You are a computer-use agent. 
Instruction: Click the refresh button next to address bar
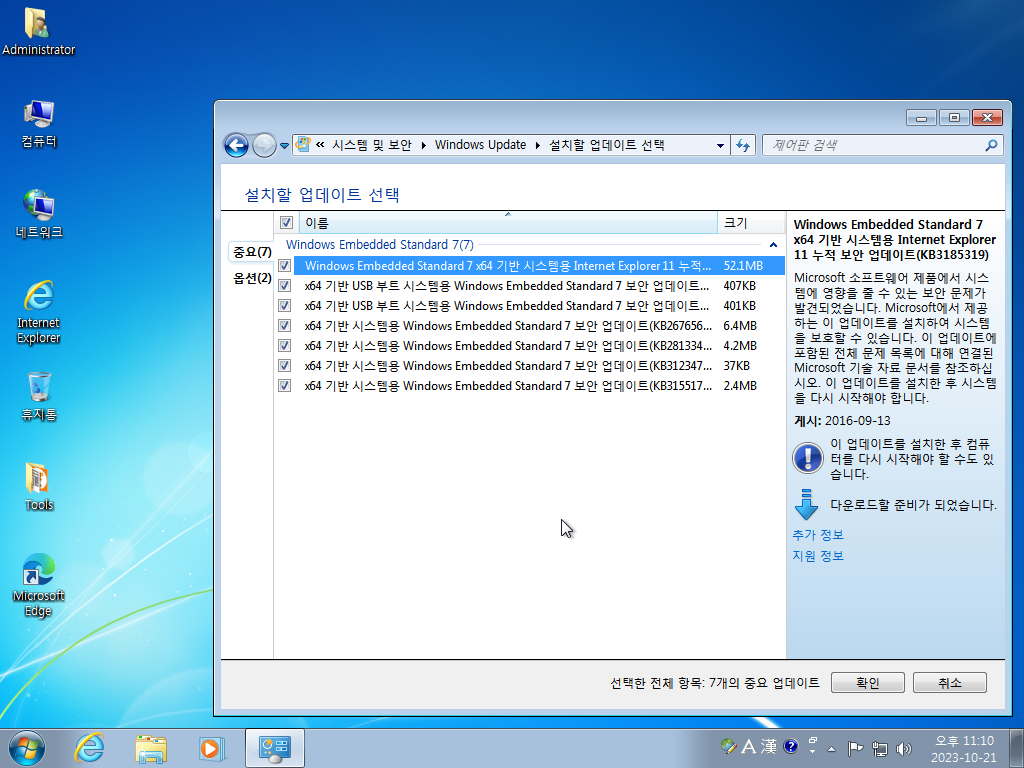[743, 145]
